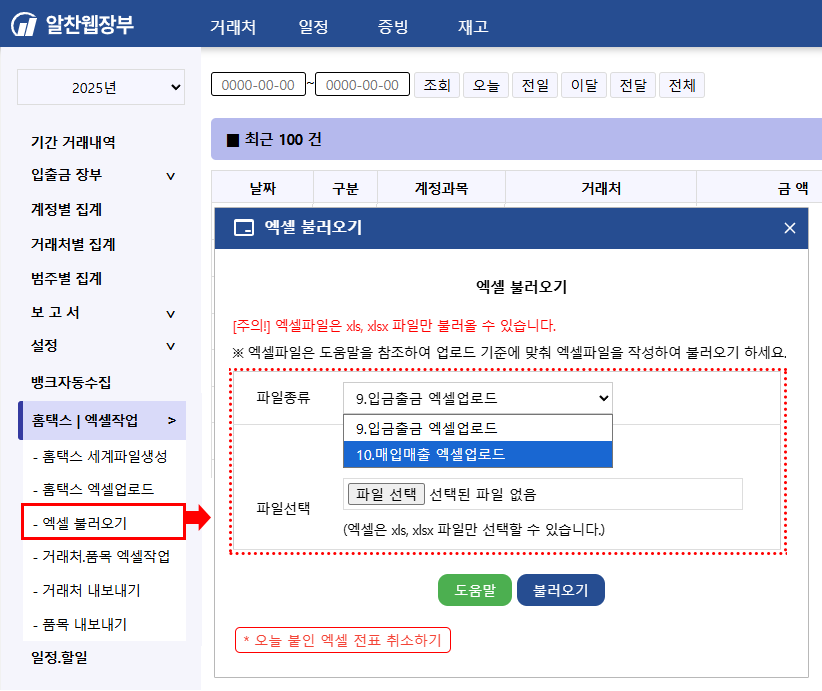
Task: Open the 증빙 top menu
Action: coord(393,26)
